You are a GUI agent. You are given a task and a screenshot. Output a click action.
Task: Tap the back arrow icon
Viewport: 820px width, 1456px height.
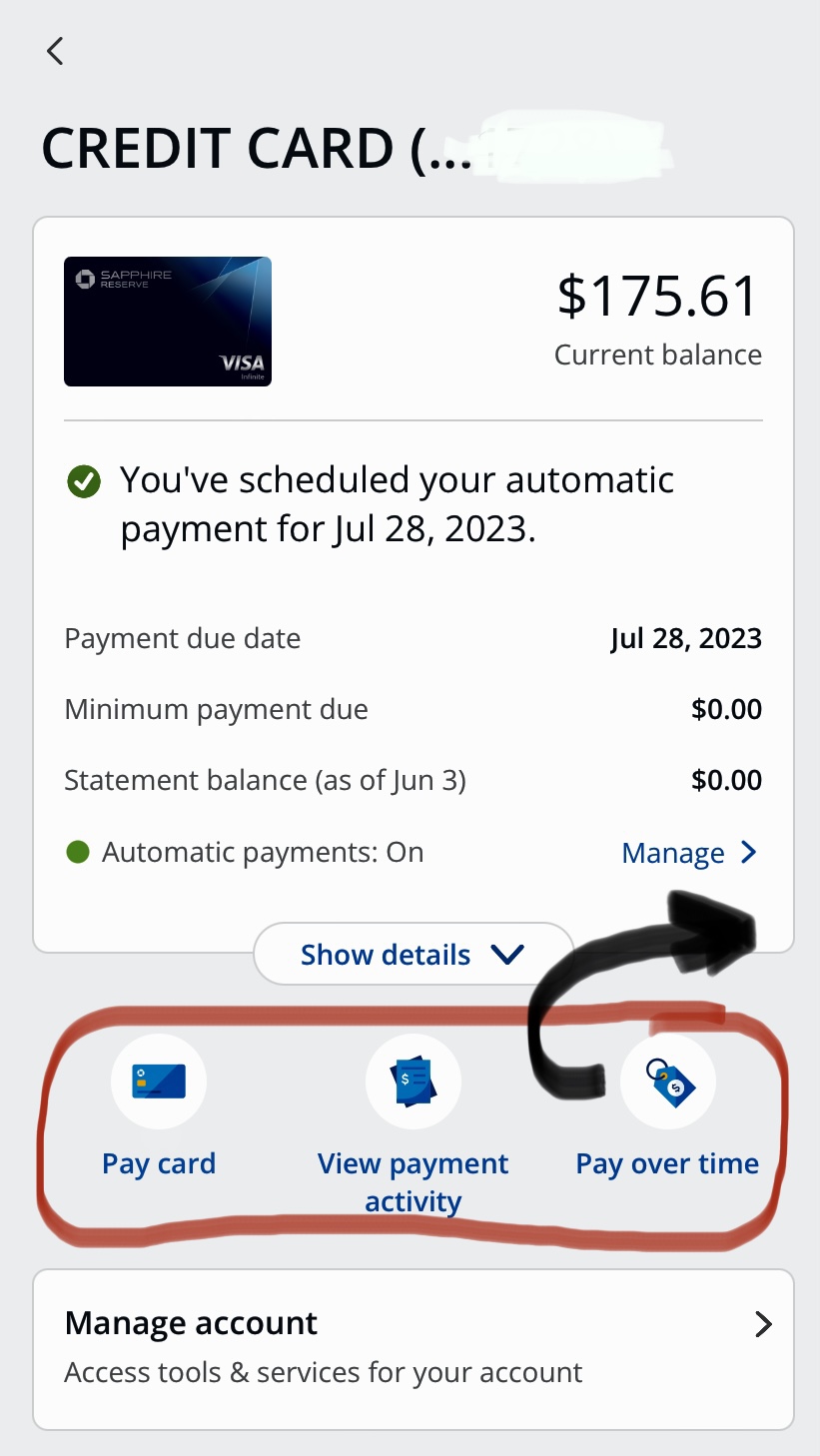pyautogui.click(x=55, y=51)
